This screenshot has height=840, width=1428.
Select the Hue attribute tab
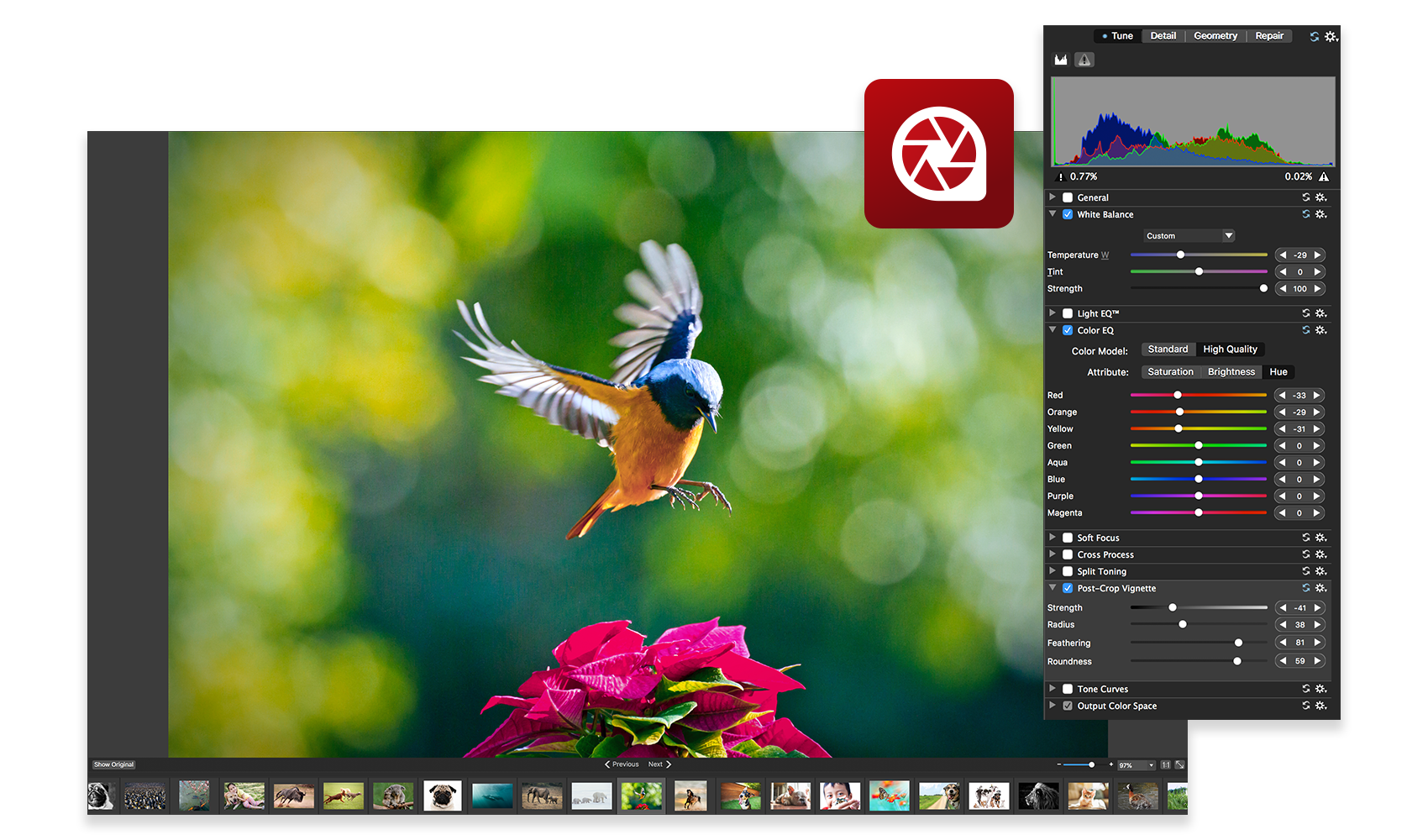point(1278,372)
